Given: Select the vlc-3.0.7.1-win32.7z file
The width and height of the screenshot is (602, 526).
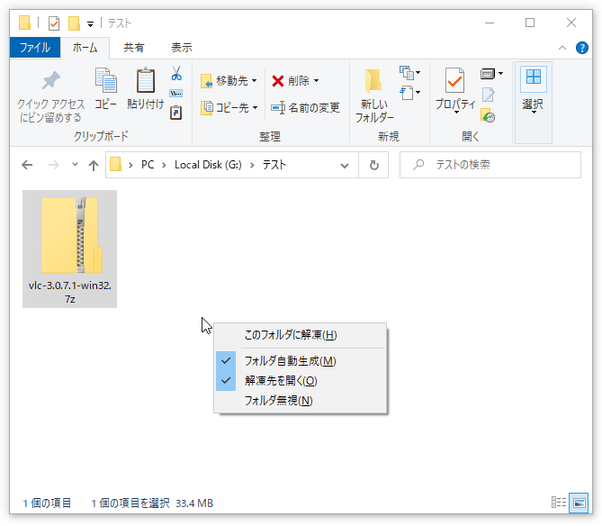Looking at the screenshot, I should tap(69, 249).
